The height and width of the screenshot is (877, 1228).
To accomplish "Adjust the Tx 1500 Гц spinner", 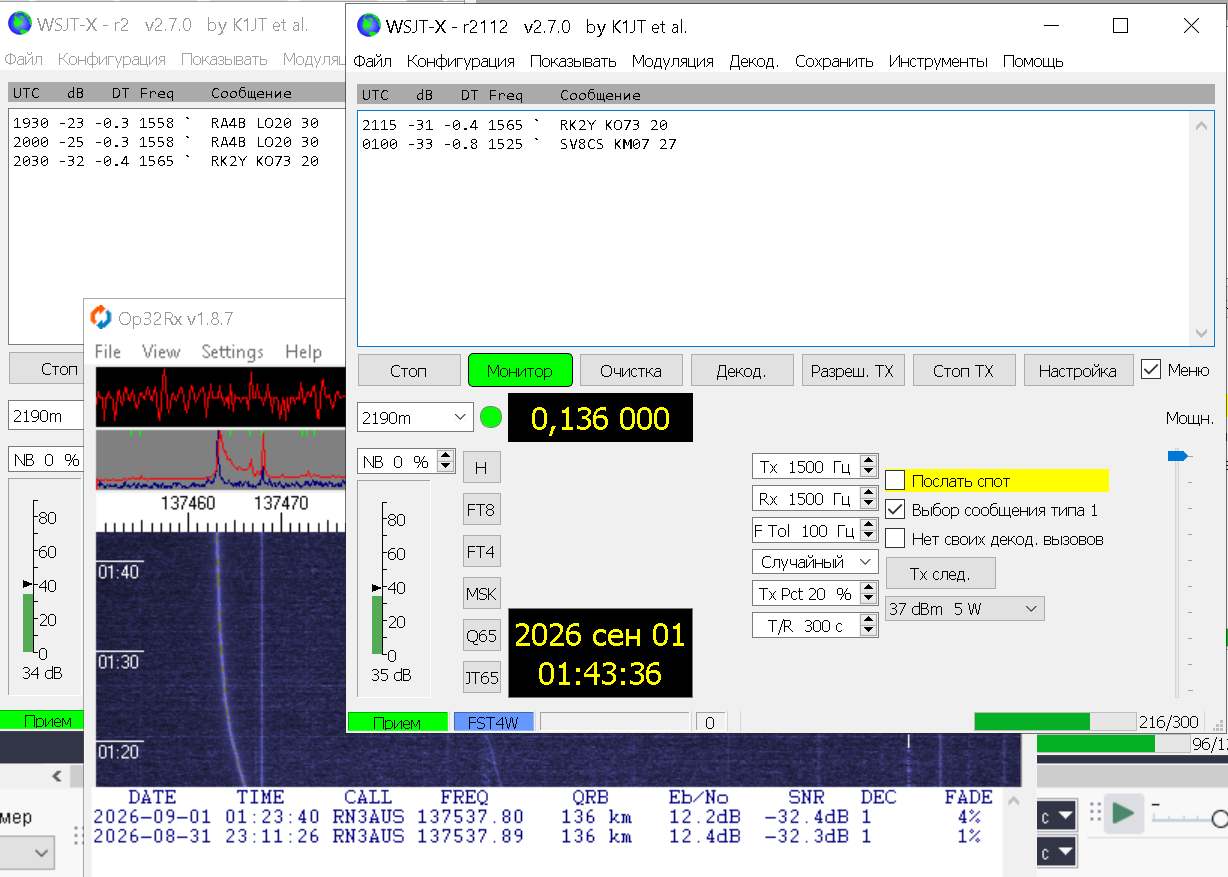I will [815, 467].
